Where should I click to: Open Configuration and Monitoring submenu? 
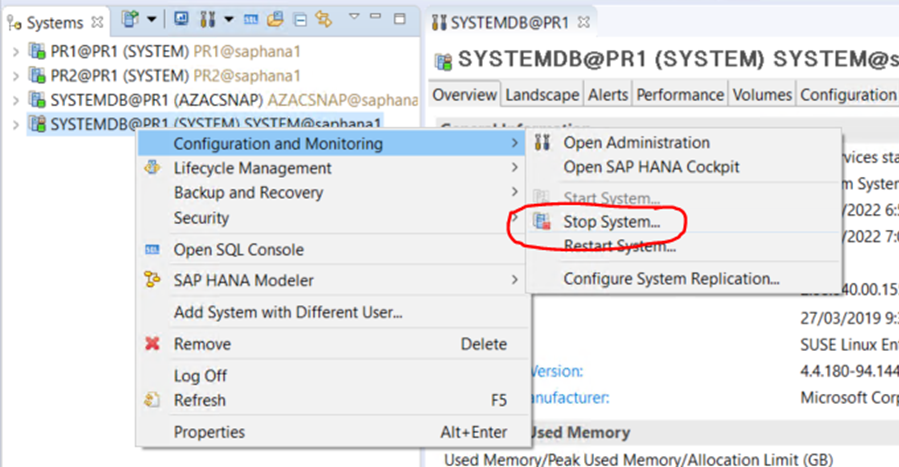(331, 143)
